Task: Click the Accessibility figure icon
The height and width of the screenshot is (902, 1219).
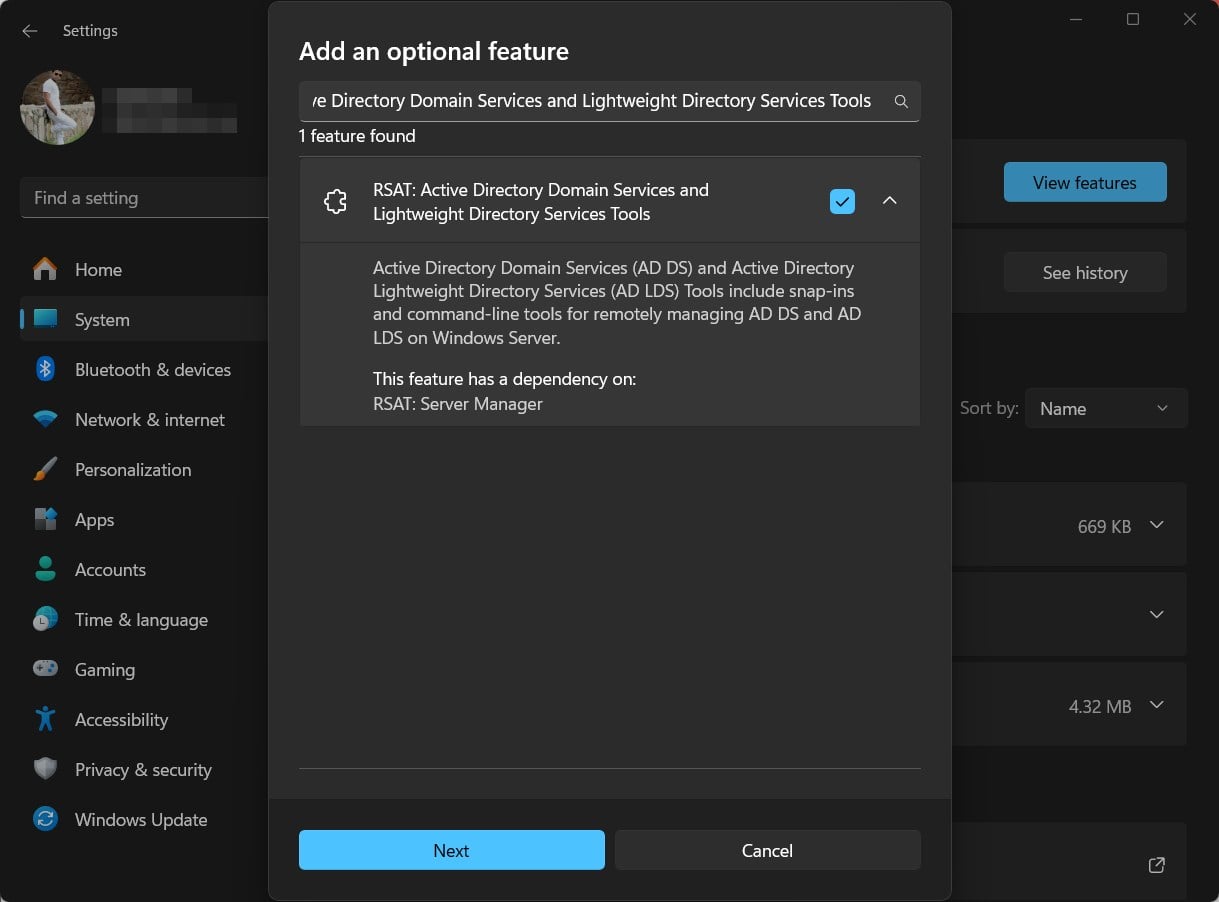Action: [x=45, y=718]
